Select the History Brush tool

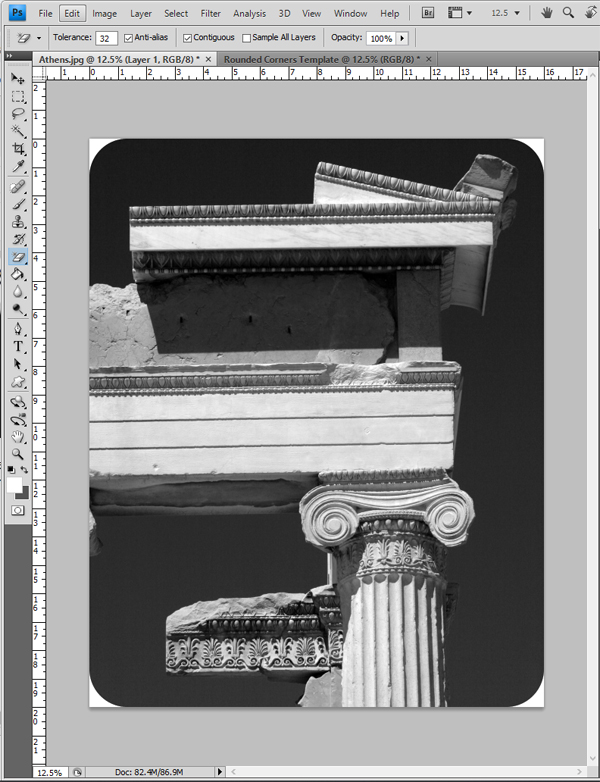(18, 239)
